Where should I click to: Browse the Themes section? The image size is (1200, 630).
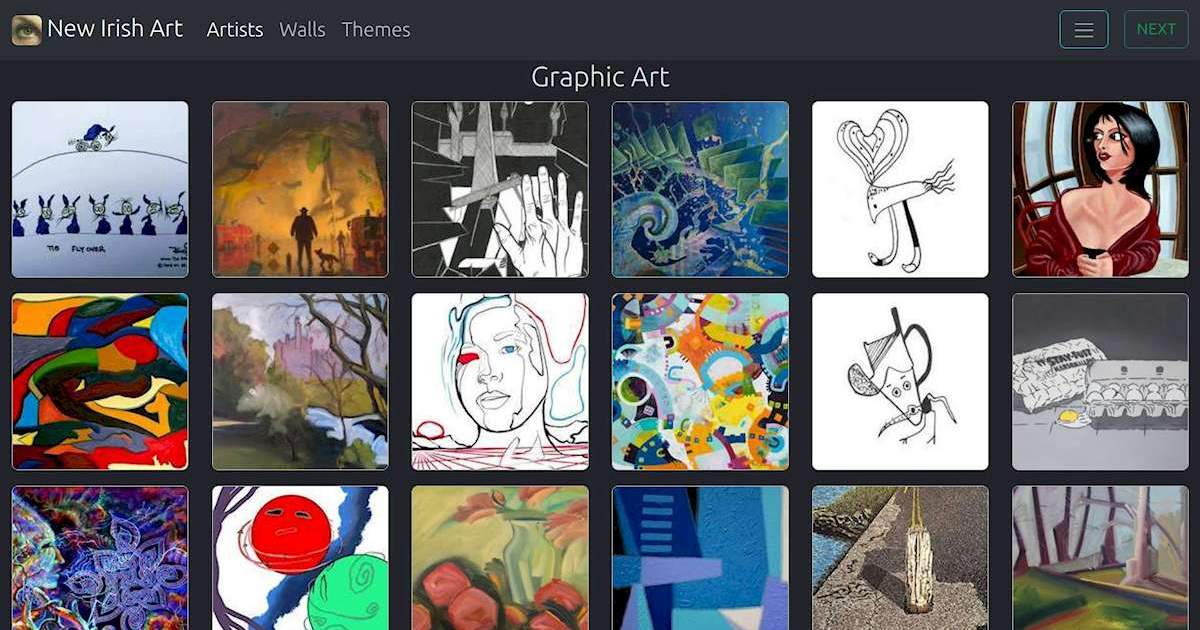pos(375,30)
